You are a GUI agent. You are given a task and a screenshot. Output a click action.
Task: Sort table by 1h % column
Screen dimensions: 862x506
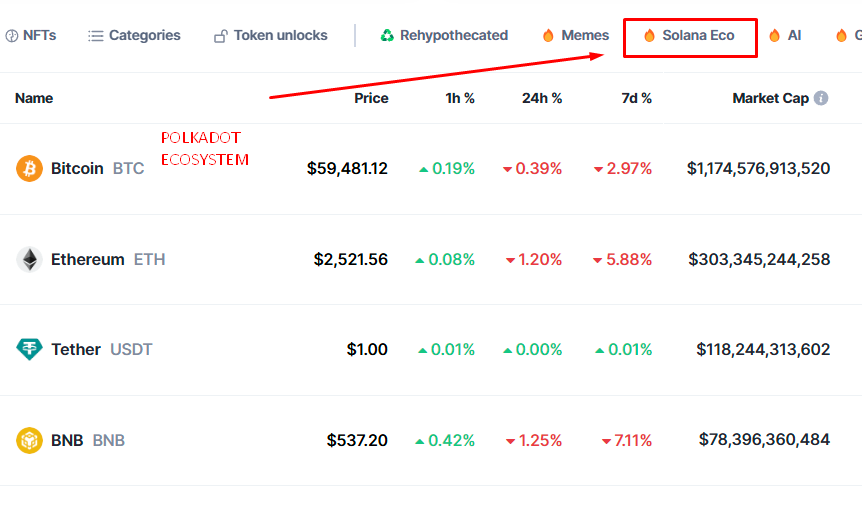click(460, 98)
